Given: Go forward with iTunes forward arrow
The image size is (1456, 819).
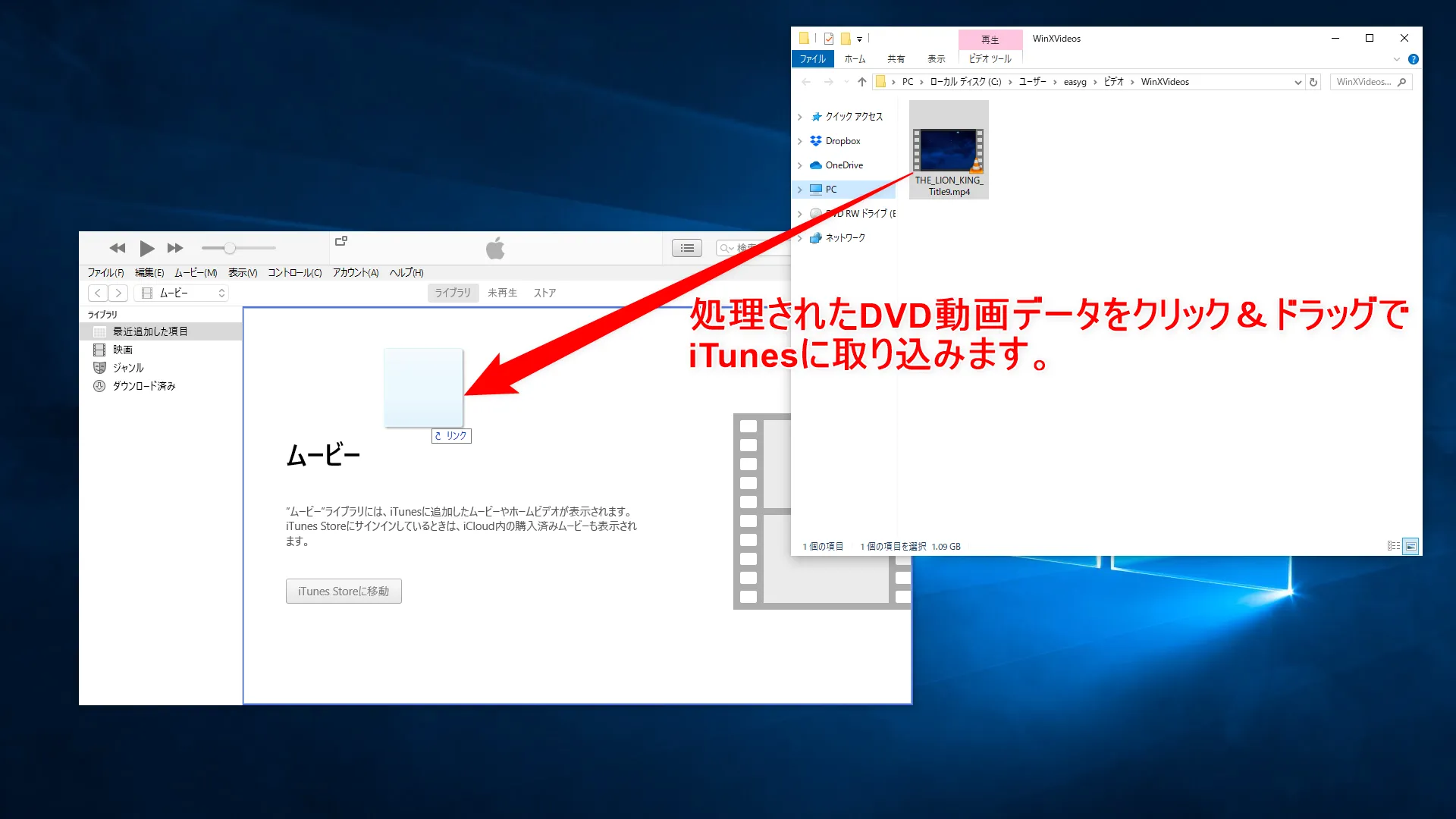Looking at the screenshot, I should coord(118,293).
